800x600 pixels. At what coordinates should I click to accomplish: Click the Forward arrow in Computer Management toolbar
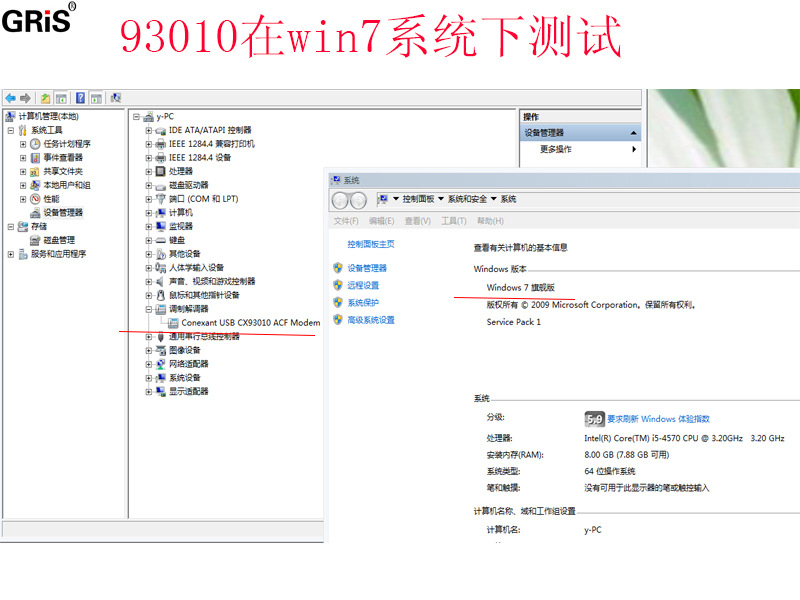(25, 98)
